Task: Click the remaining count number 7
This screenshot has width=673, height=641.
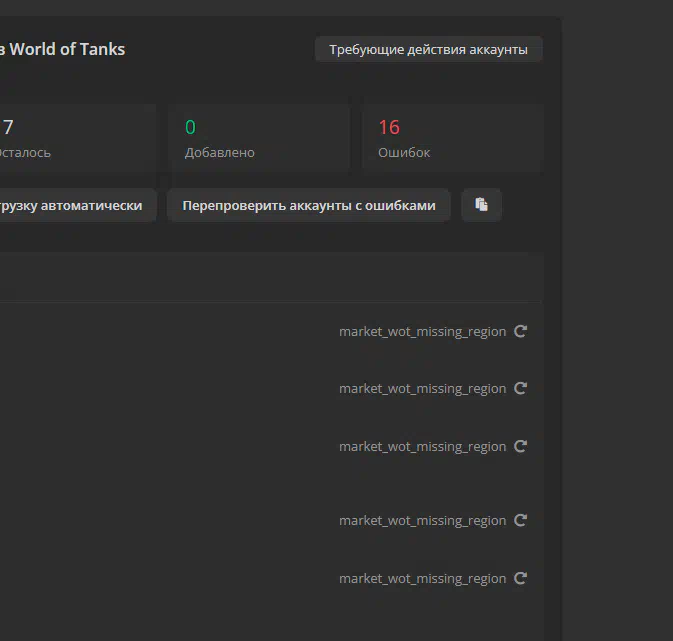Action: click(8, 128)
